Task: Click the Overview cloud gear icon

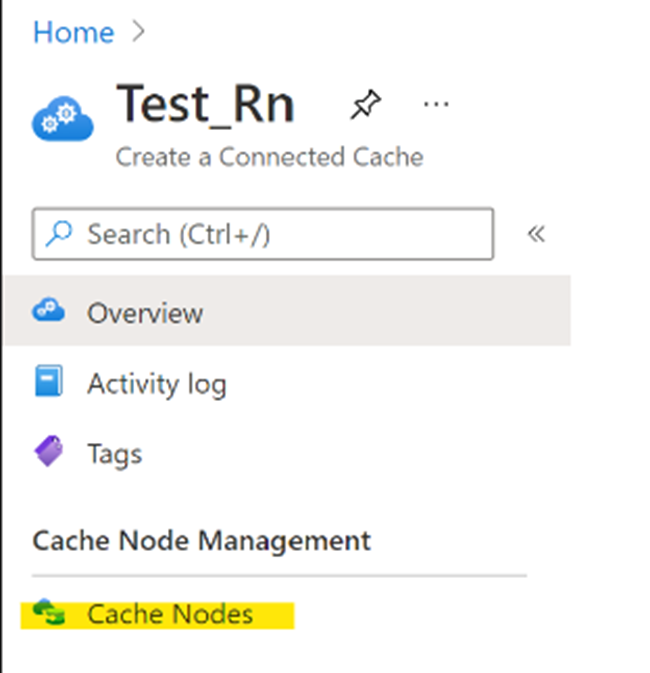Action: coord(49,309)
